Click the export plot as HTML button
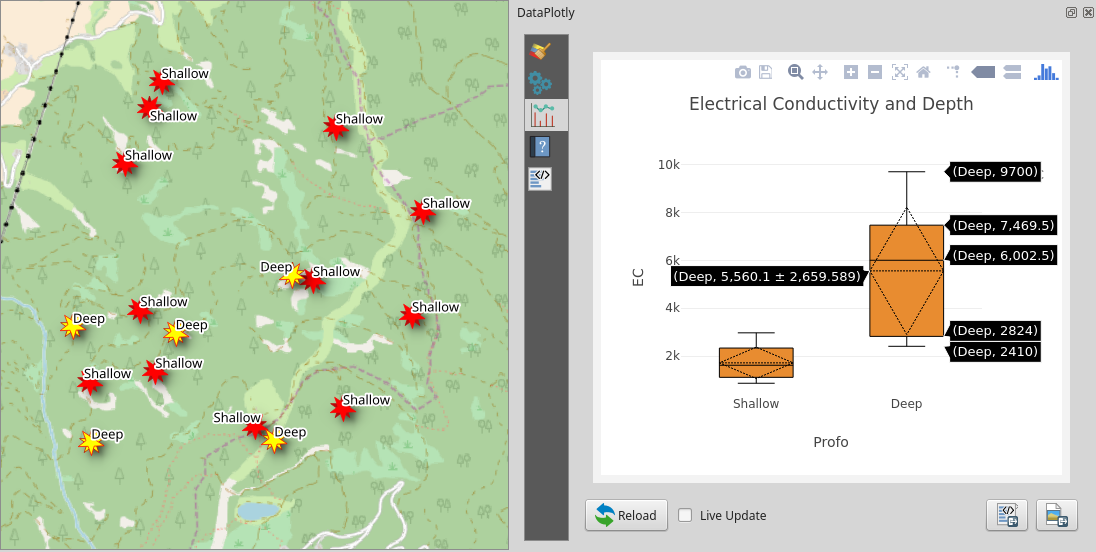 pos(1006,516)
